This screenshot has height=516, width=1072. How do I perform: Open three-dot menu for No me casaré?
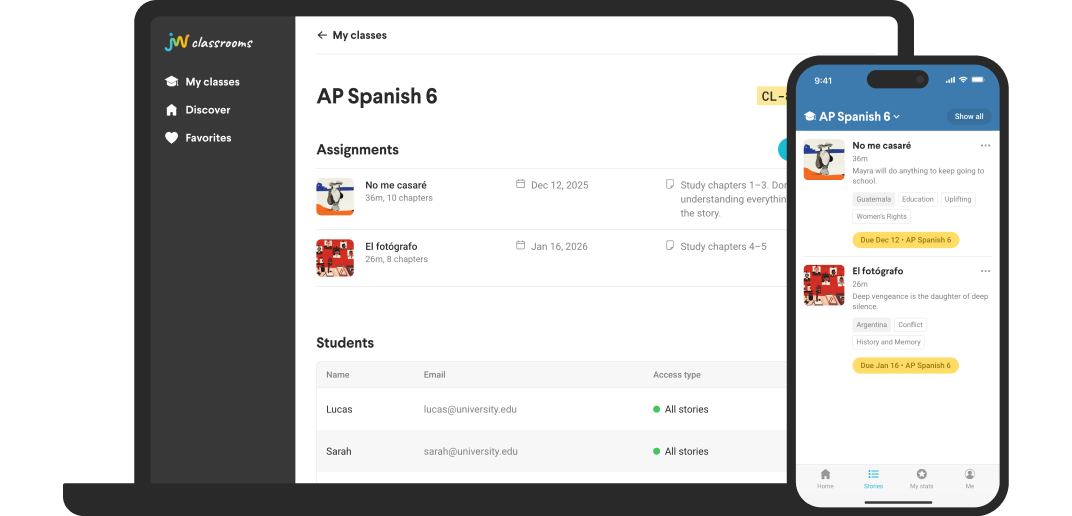[x=985, y=146]
